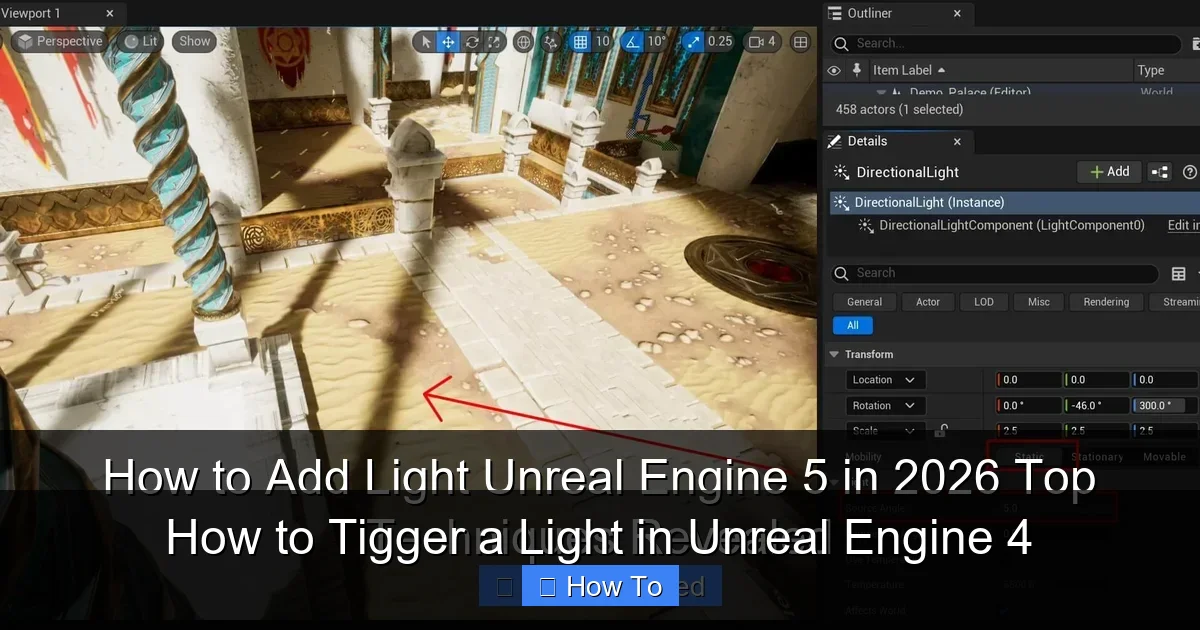Select the LOD details category

[983, 301]
